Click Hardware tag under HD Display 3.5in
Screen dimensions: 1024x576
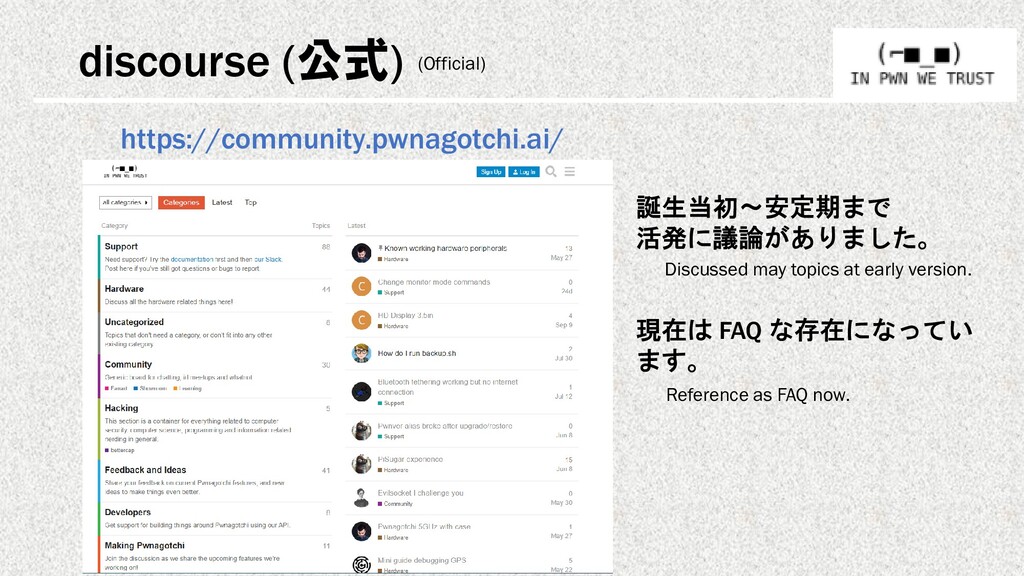[393, 326]
